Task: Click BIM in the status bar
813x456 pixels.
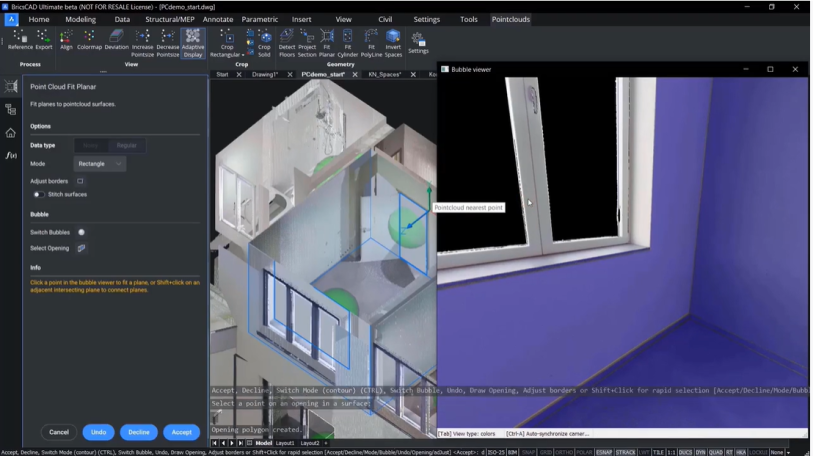Action: 512,452
